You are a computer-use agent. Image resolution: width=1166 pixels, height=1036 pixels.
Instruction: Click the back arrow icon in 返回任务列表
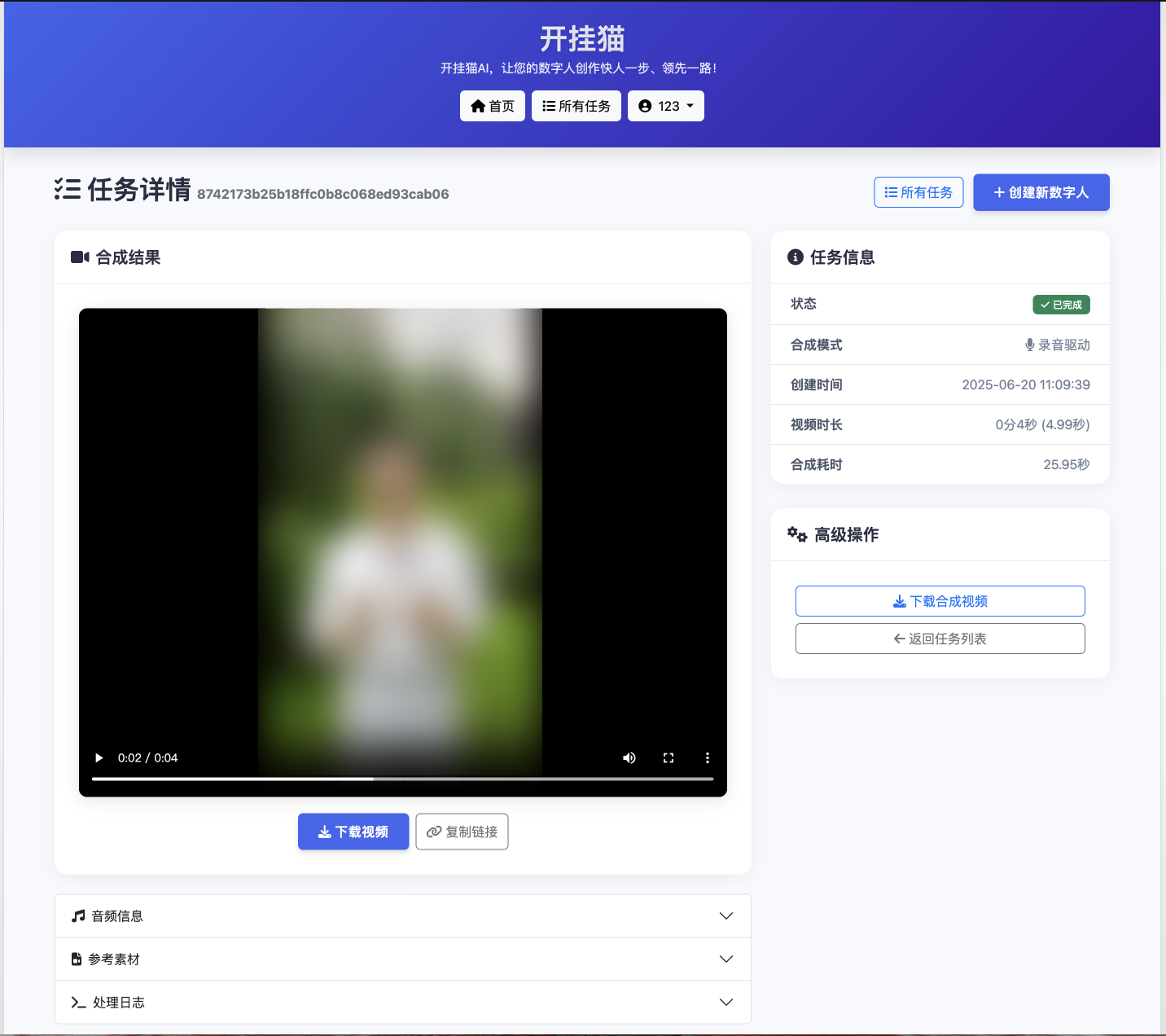[900, 639]
